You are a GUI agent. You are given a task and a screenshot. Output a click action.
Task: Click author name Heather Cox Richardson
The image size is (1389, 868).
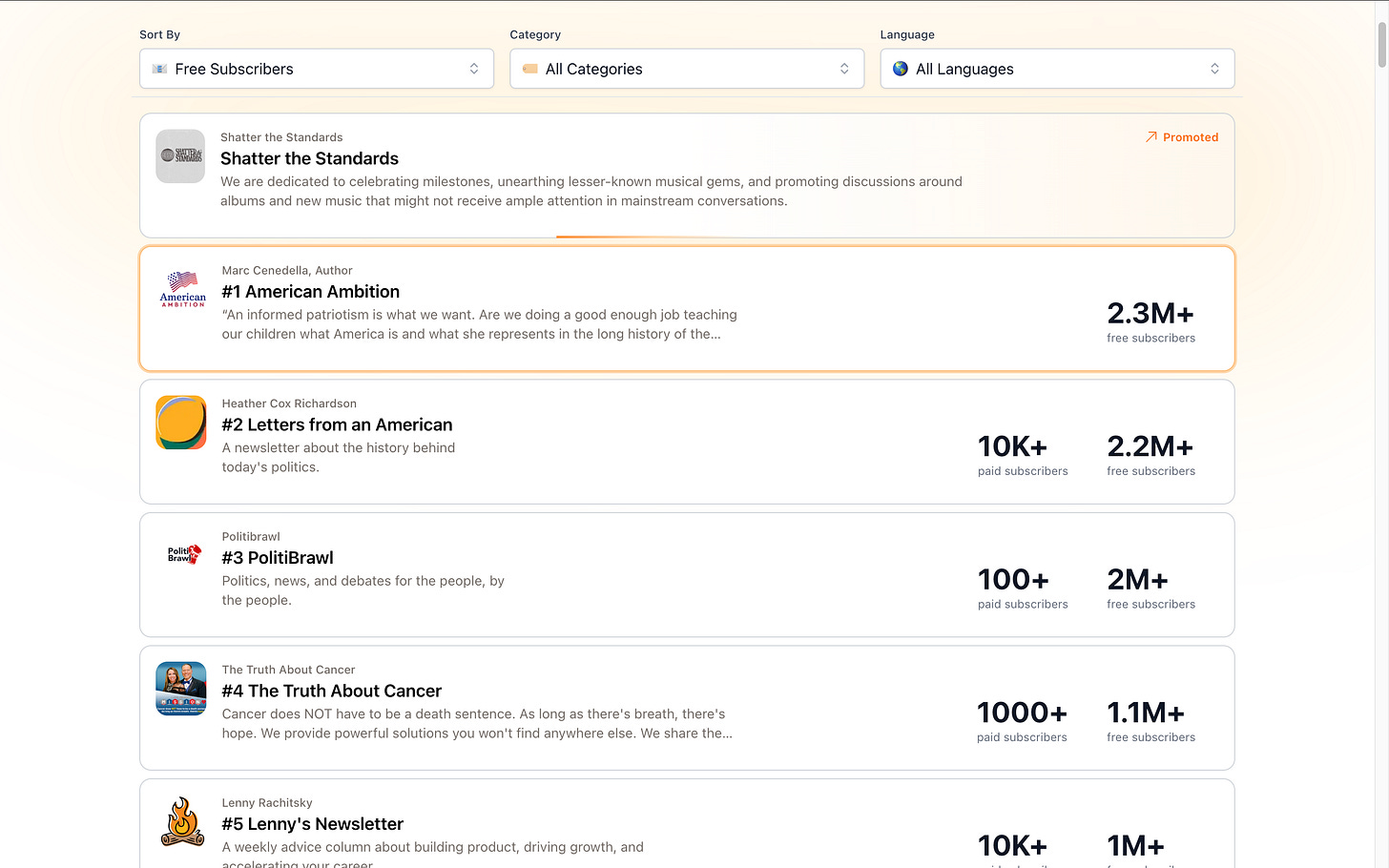click(289, 403)
